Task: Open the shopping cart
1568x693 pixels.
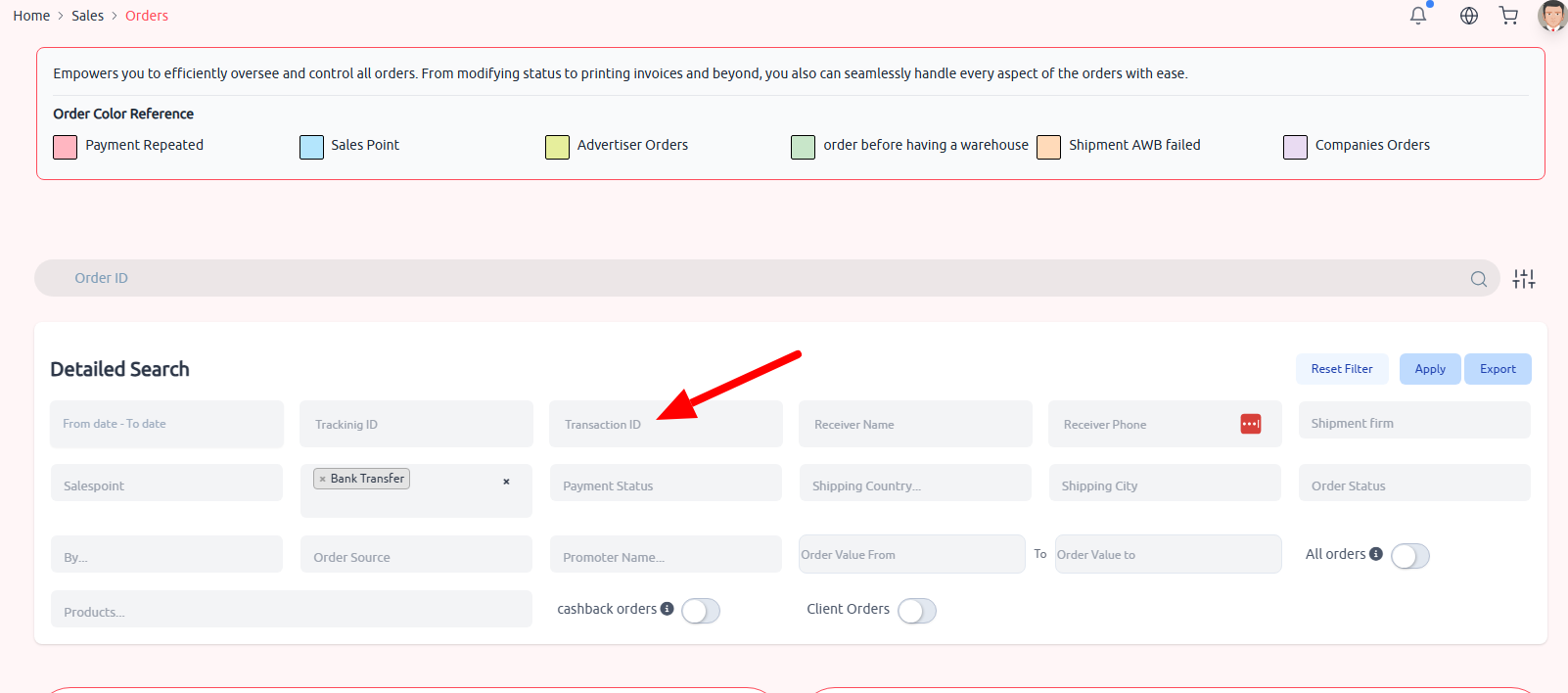Action: (x=1509, y=16)
